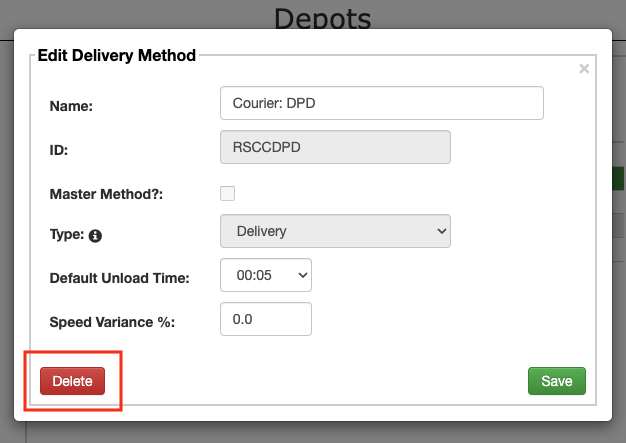The width and height of the screenshot is (626, 443).
Task: Click the red Delete button
Action: coord(72,381)
